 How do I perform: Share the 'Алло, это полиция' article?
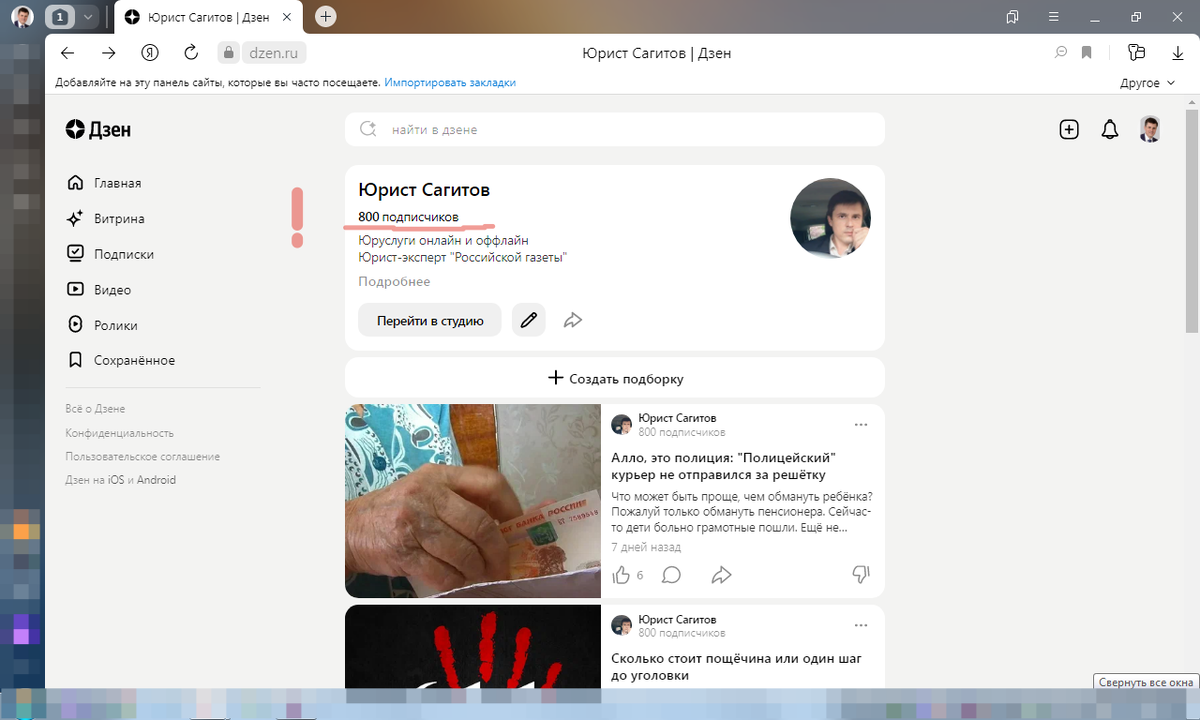click(721, 575)
